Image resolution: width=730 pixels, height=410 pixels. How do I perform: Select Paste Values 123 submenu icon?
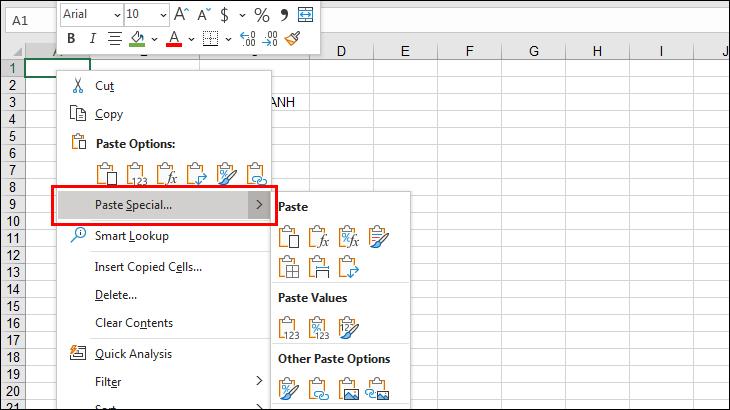click(289, 328)
